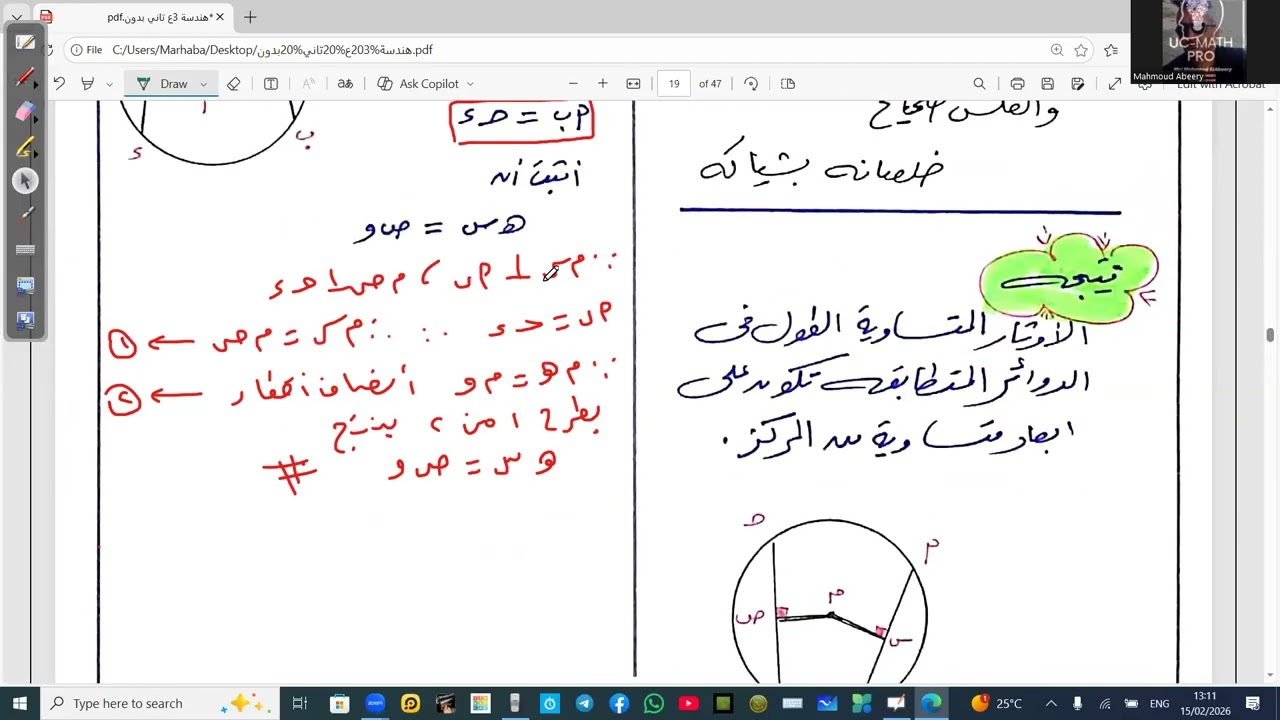Launch Facebook from the taskbar

coord(619,703)
